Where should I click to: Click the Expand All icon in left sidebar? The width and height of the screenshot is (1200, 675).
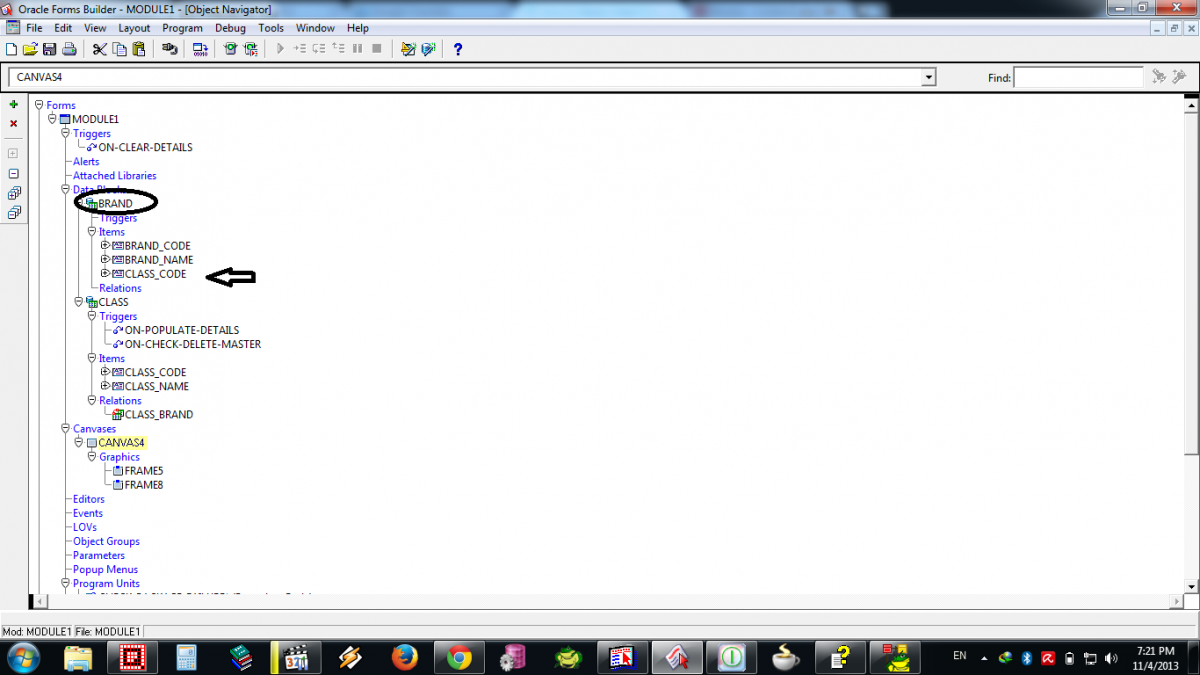14,193
